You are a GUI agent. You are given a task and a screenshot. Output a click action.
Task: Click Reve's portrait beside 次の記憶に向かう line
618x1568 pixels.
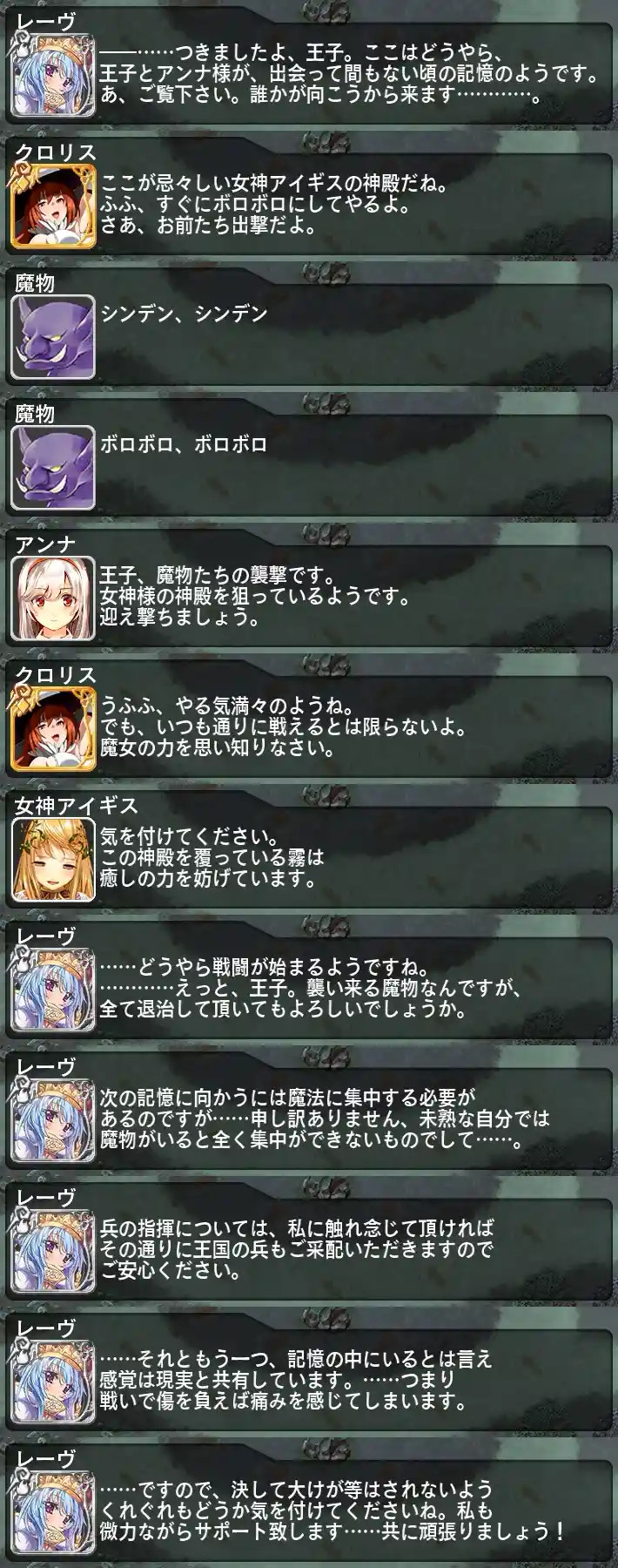[52, 1121]
